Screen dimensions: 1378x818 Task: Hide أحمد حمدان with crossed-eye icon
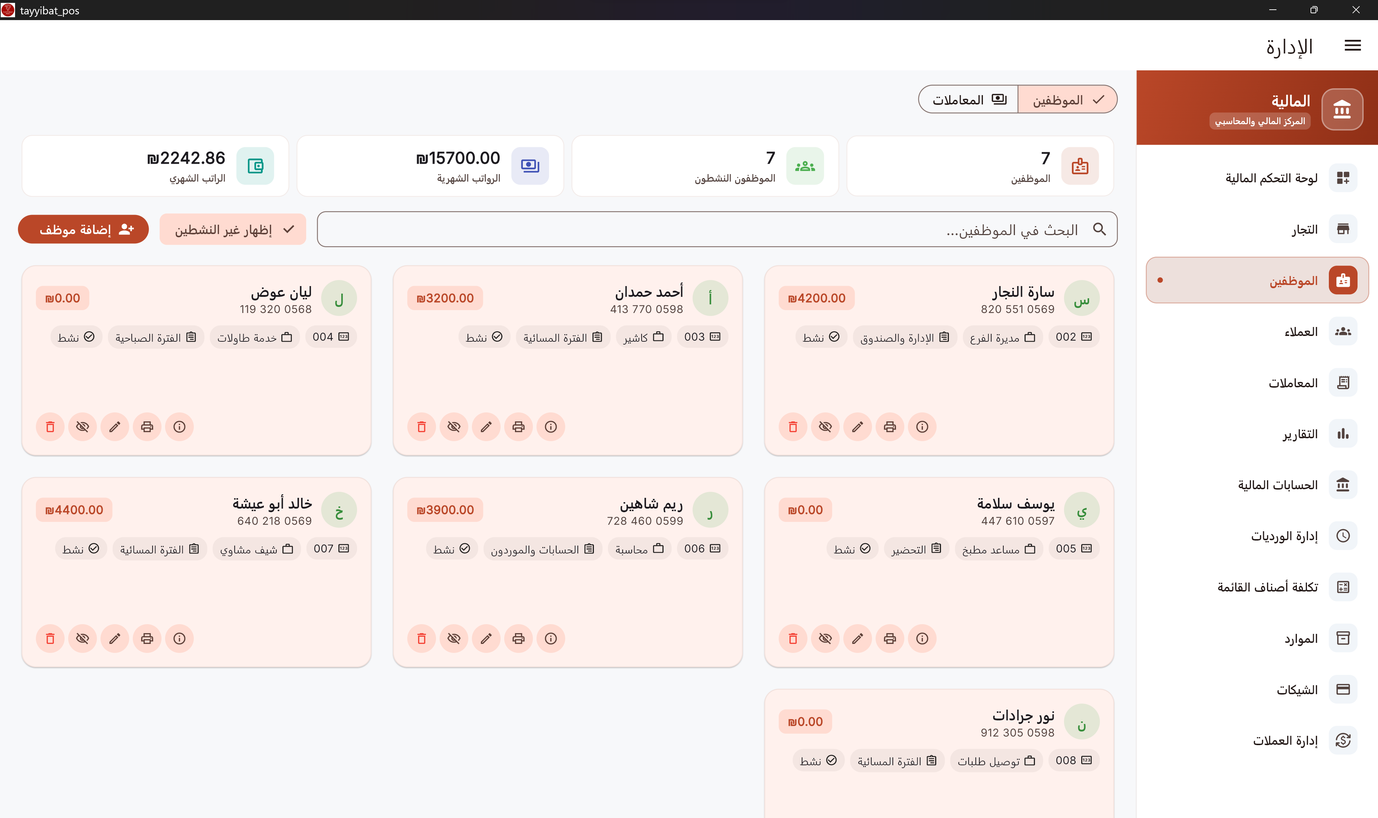pos(454,427)
